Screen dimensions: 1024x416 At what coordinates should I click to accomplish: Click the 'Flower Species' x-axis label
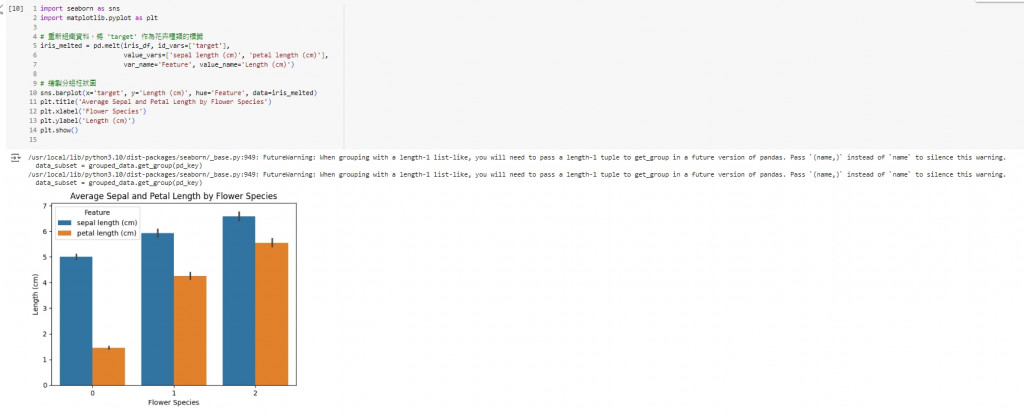click(x=174, y=402)
